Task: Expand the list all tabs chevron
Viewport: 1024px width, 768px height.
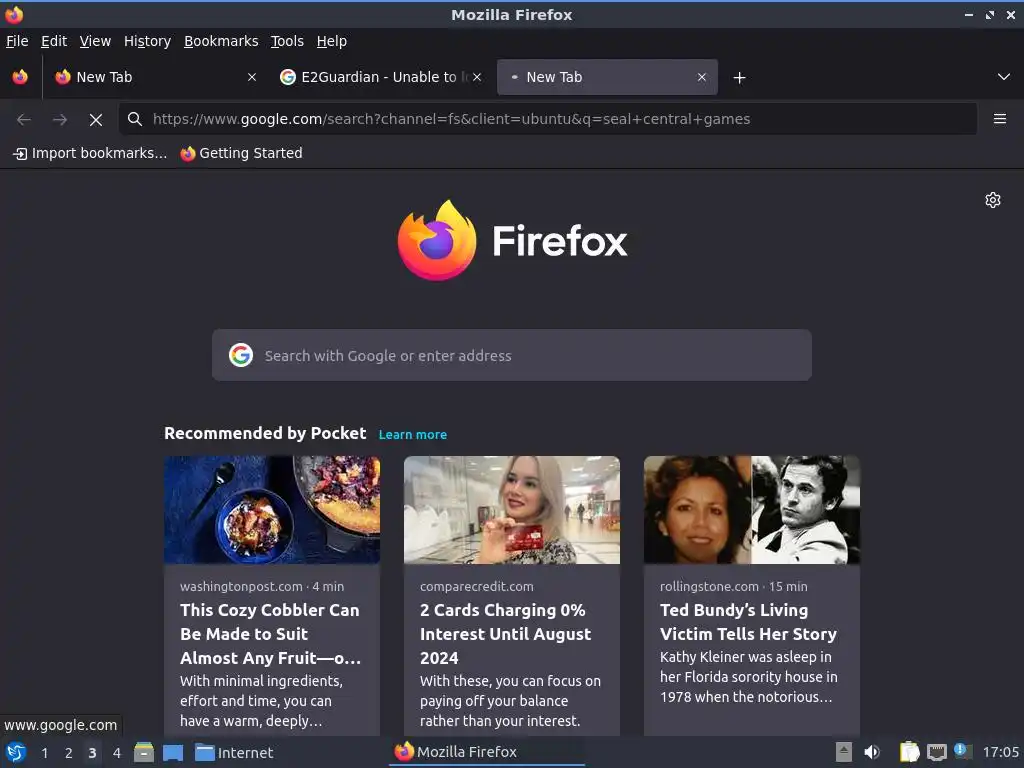Action: pyautogui.click(x=1004, y=77)
